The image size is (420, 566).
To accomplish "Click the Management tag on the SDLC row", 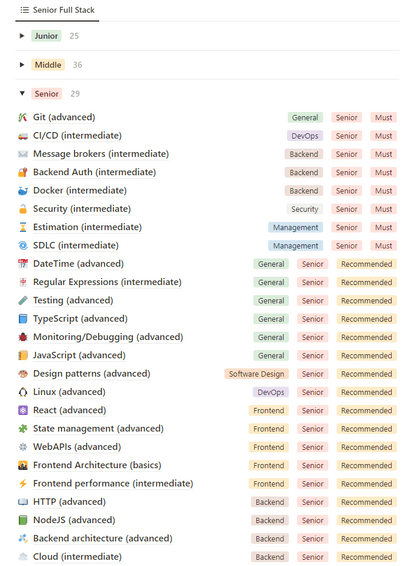I will click(x=295, y=246).
